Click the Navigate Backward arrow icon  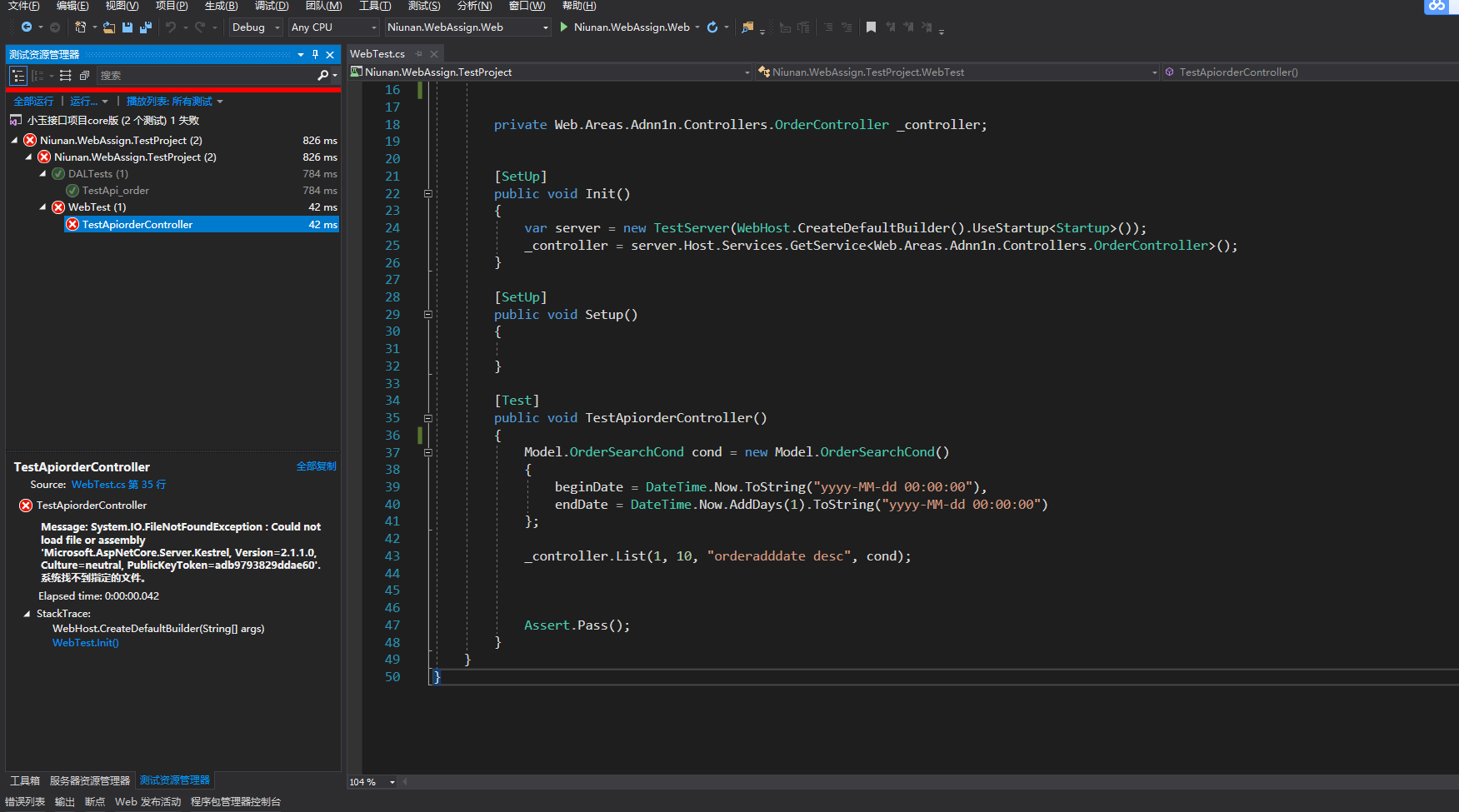(27, 27)
